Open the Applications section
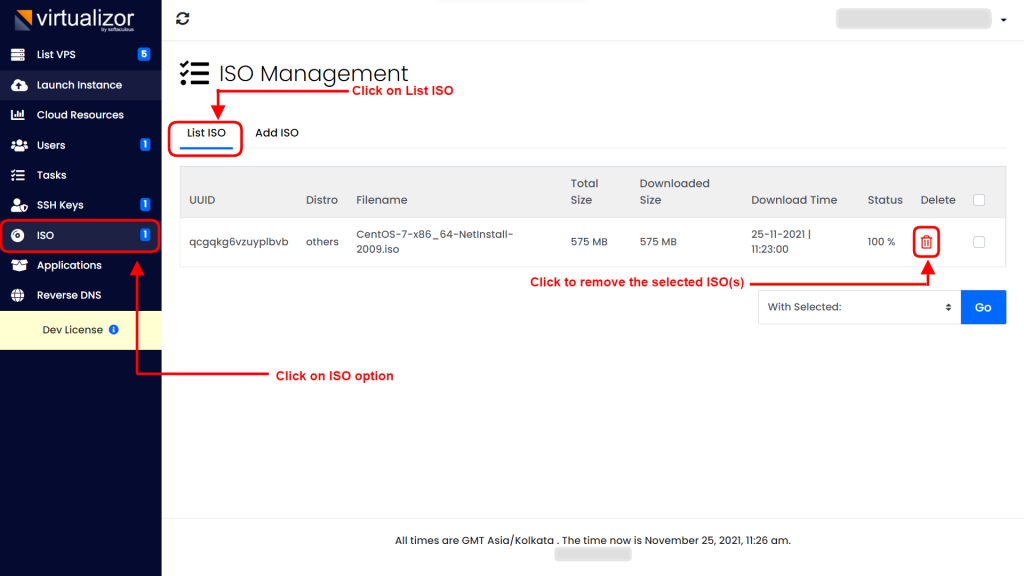 (x=68, y=265)
